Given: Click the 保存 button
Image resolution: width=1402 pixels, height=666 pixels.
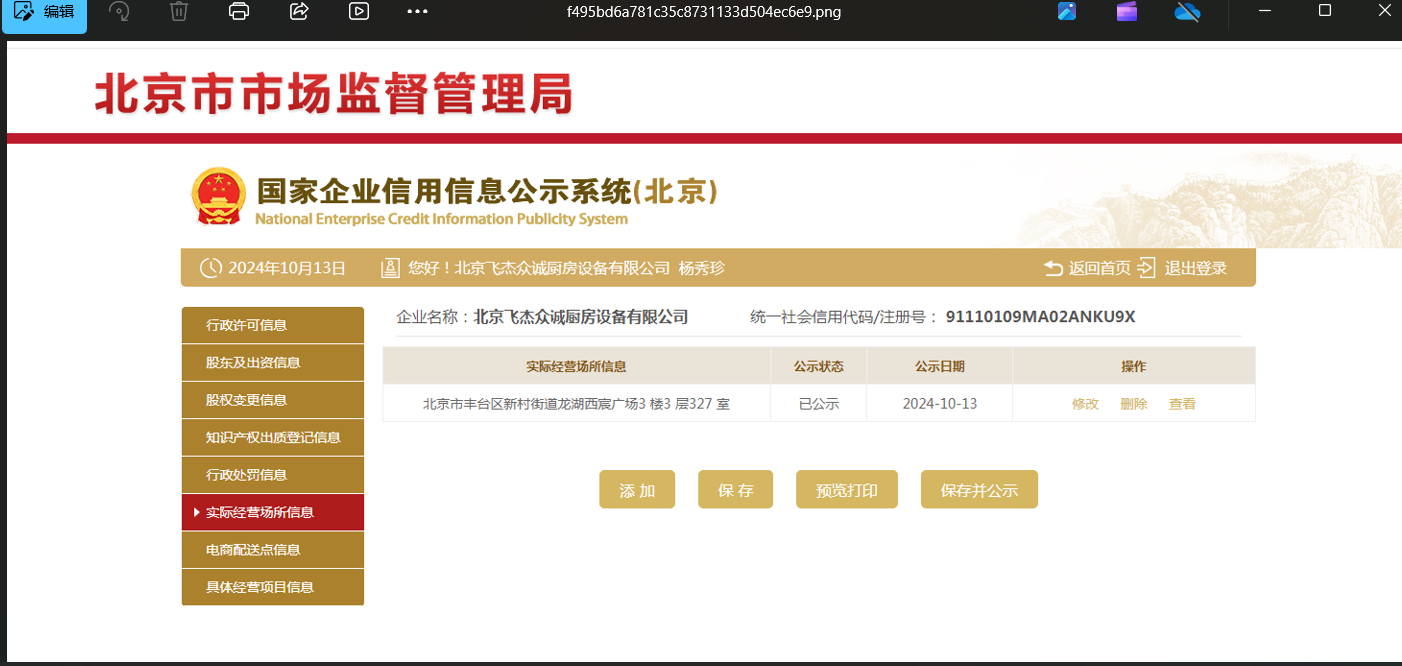Looking at the screenshot, I should tap(735, 490).
